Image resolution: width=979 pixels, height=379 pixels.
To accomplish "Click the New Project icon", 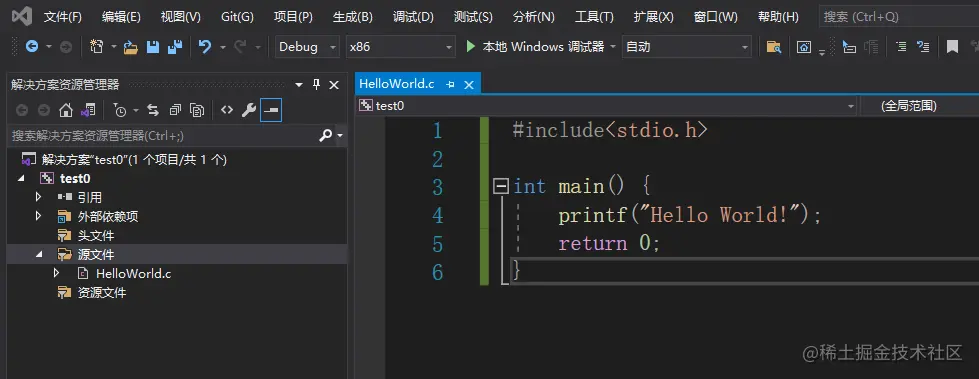I will [x=96, y=46].
